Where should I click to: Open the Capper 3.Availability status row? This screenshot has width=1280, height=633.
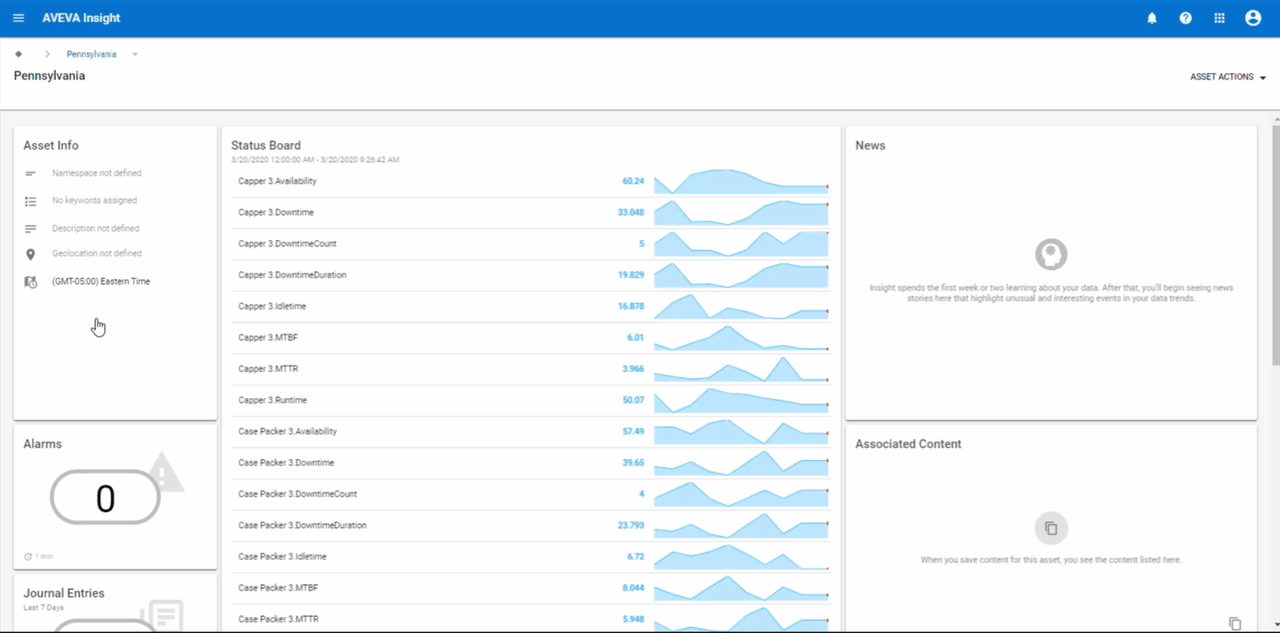tap(278, 181)
